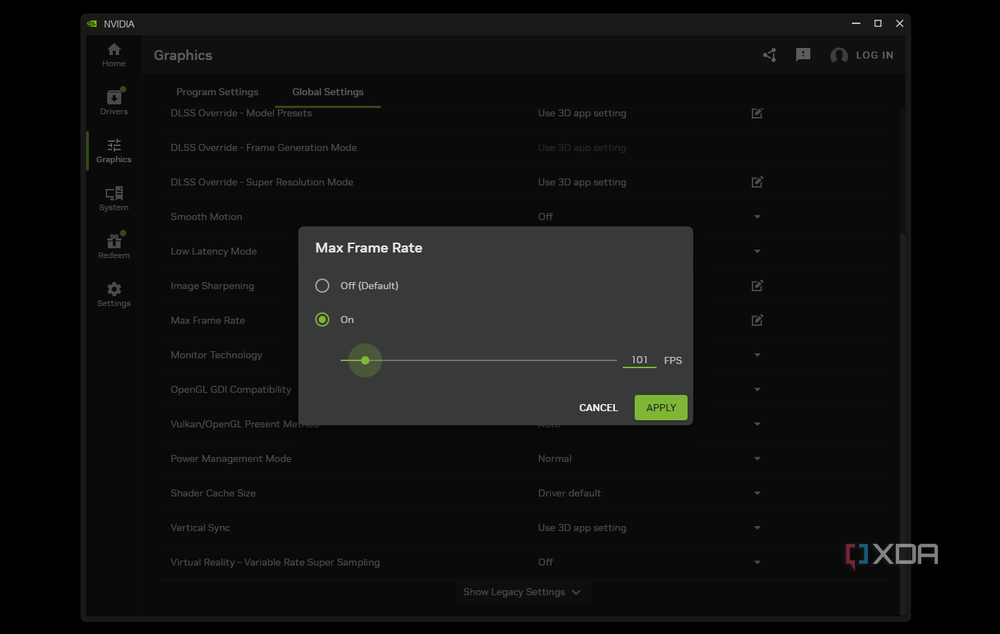The image size is (1000, 634).
Task: Click the APPLY button
Action: (661, 408)
